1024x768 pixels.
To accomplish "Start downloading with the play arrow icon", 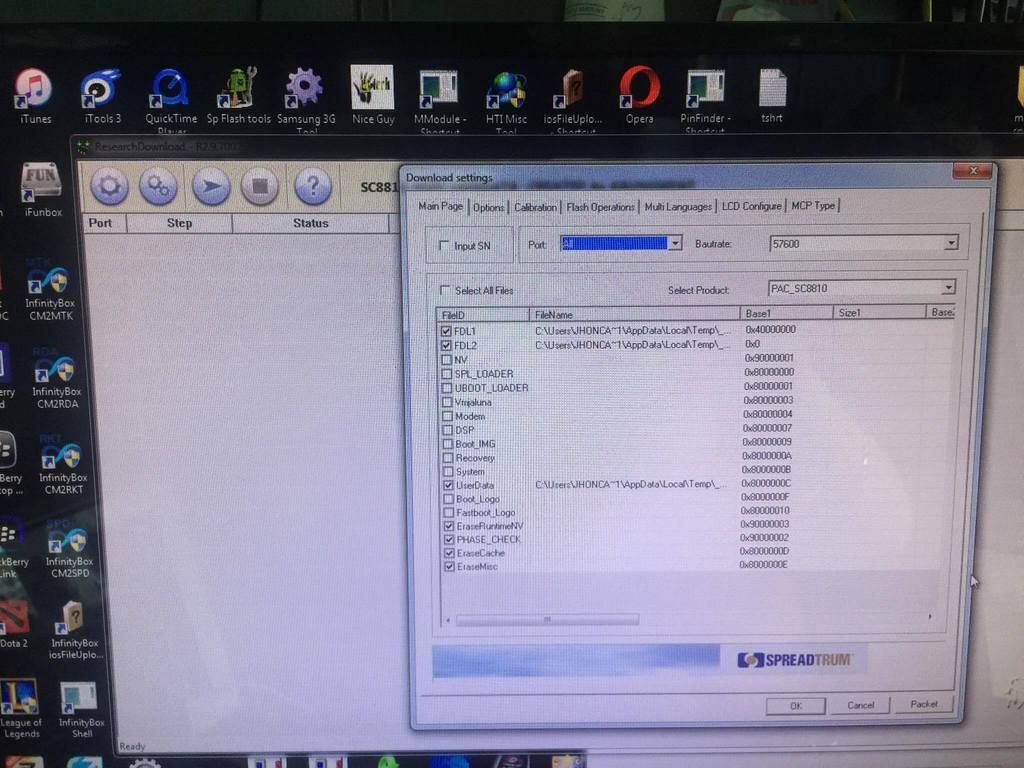I will [x=211, y=186].
